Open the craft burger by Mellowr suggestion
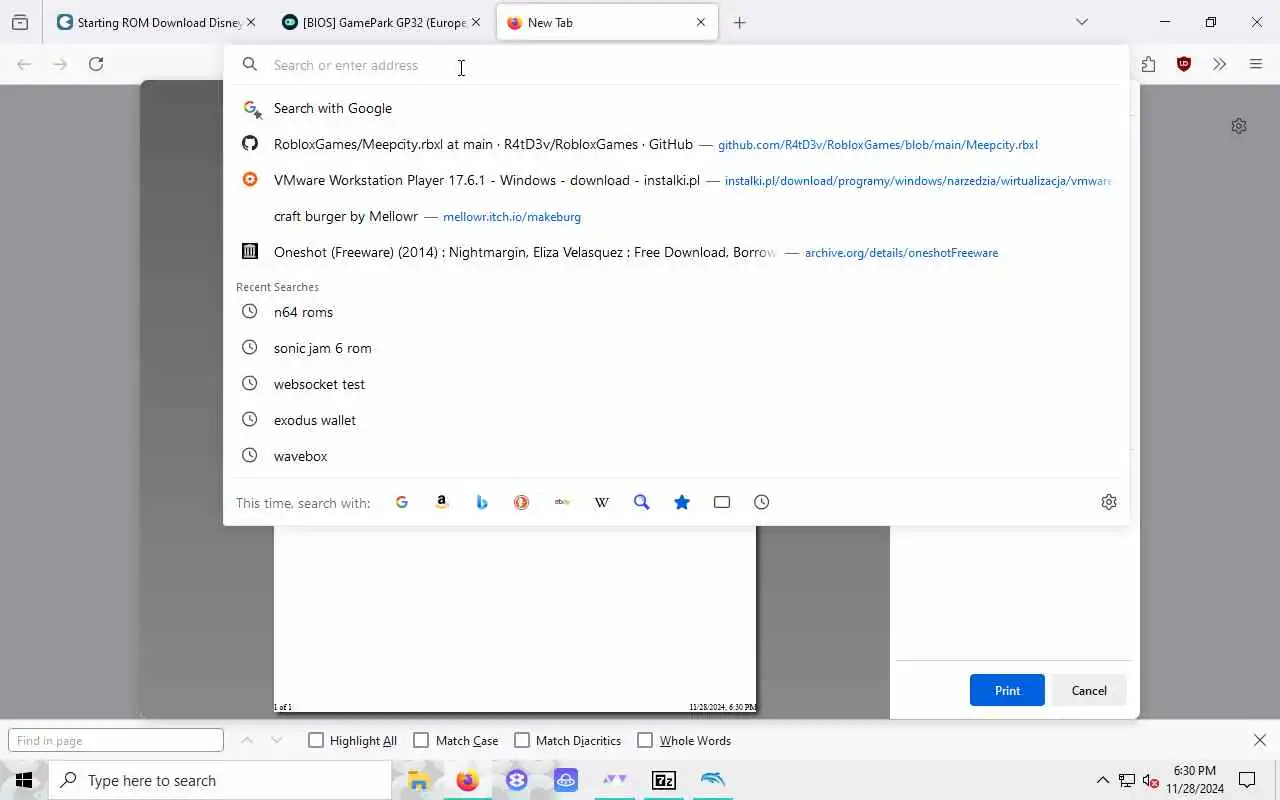The width and height of the screenshot is (1280, 800). [676, 216]
